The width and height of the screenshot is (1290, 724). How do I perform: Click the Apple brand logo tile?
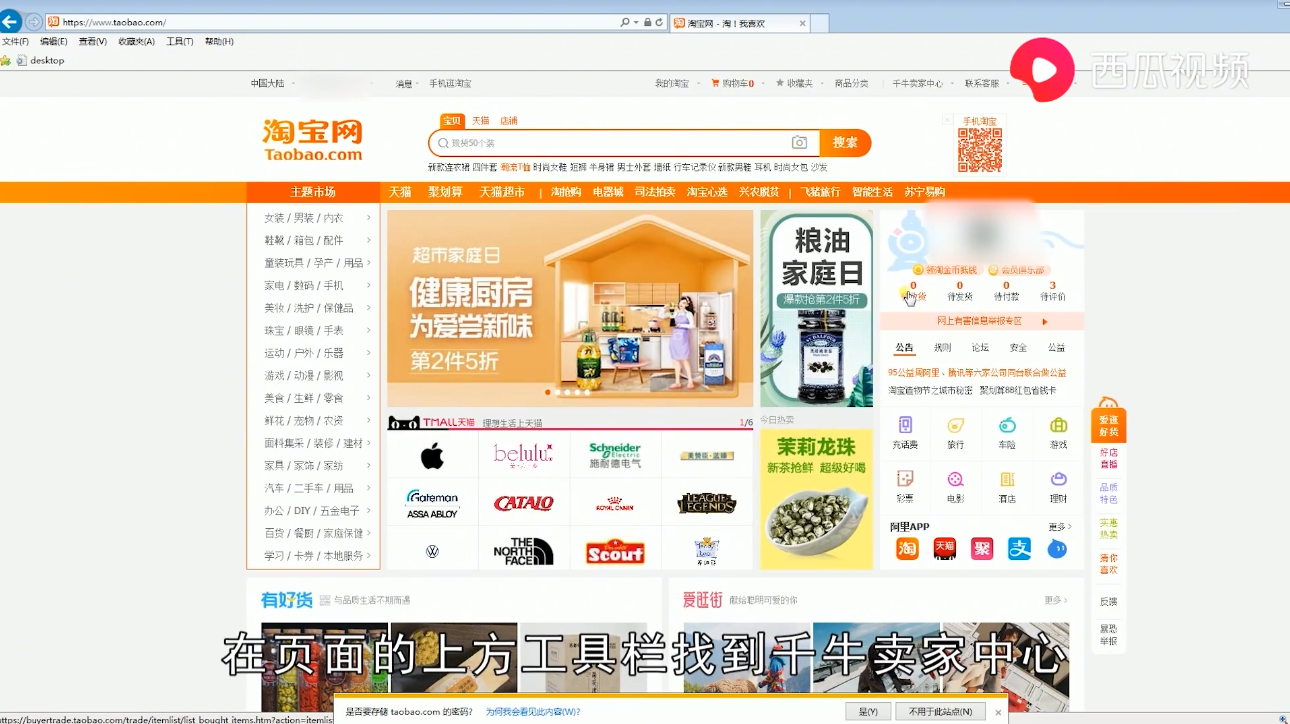[432, 457]
